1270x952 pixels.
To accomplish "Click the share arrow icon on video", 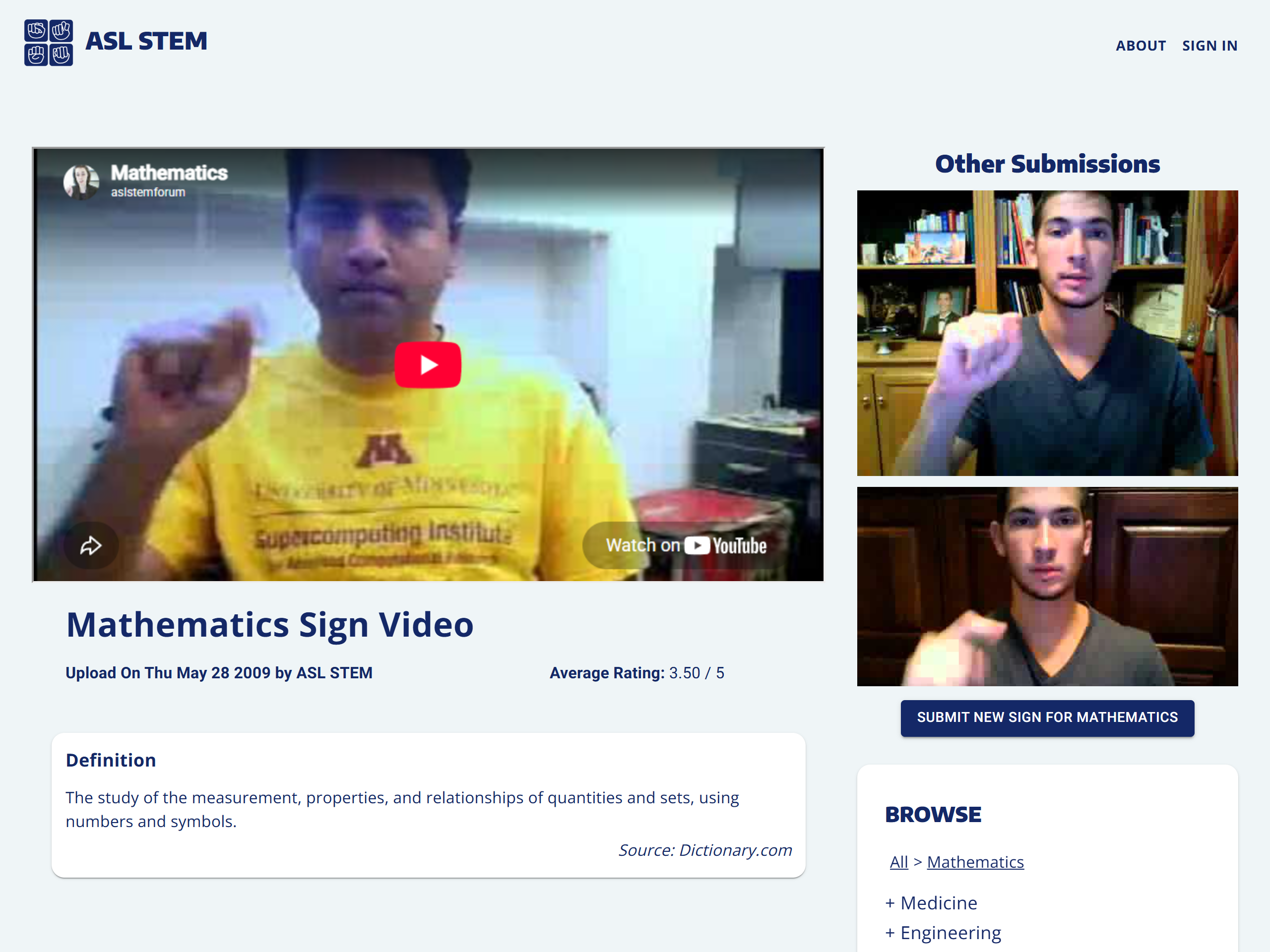I will 91,545.
